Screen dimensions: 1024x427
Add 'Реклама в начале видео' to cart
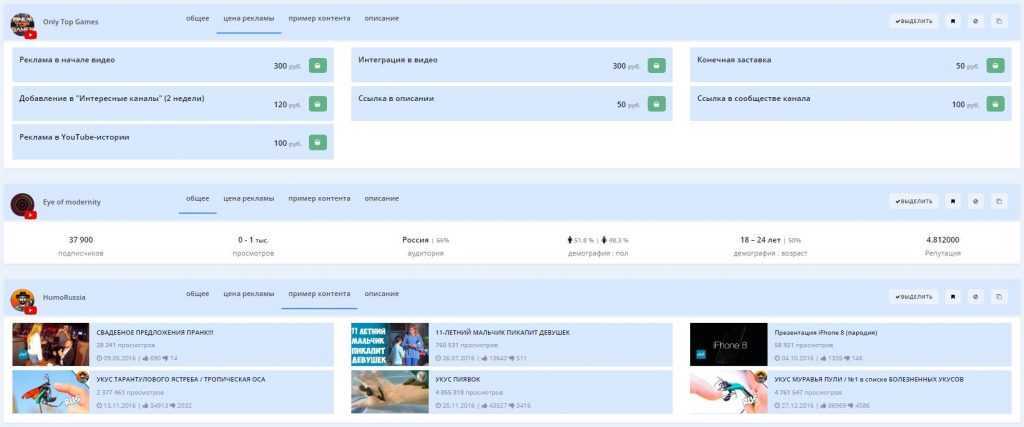coord(317,66)
